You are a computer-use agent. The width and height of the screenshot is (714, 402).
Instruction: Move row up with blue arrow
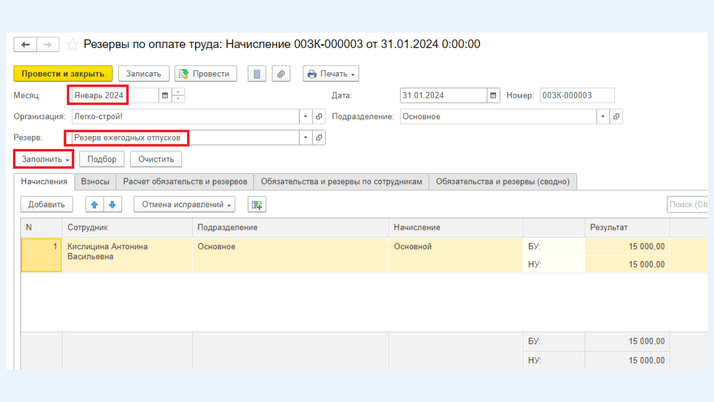[94, 204]
